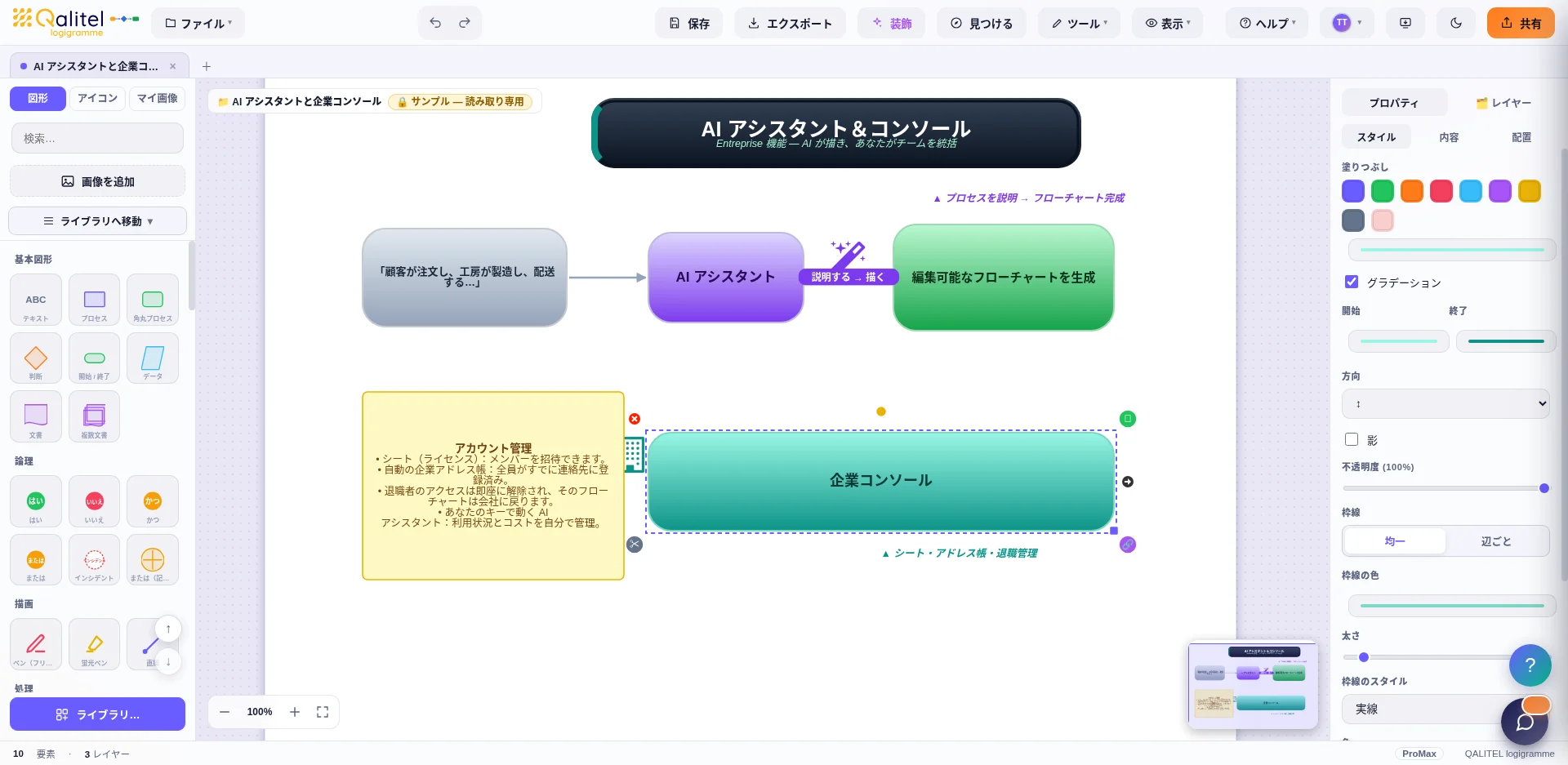Open the user avatar TT menu
Viewport: 1568px width, 765px height.
tap(1347, 23)
